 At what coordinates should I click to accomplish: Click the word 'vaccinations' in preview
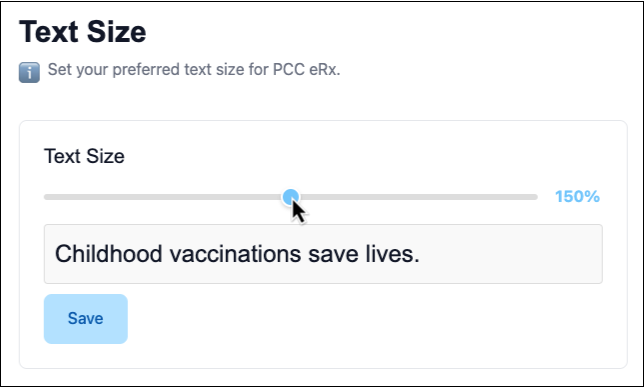point(235,254)
